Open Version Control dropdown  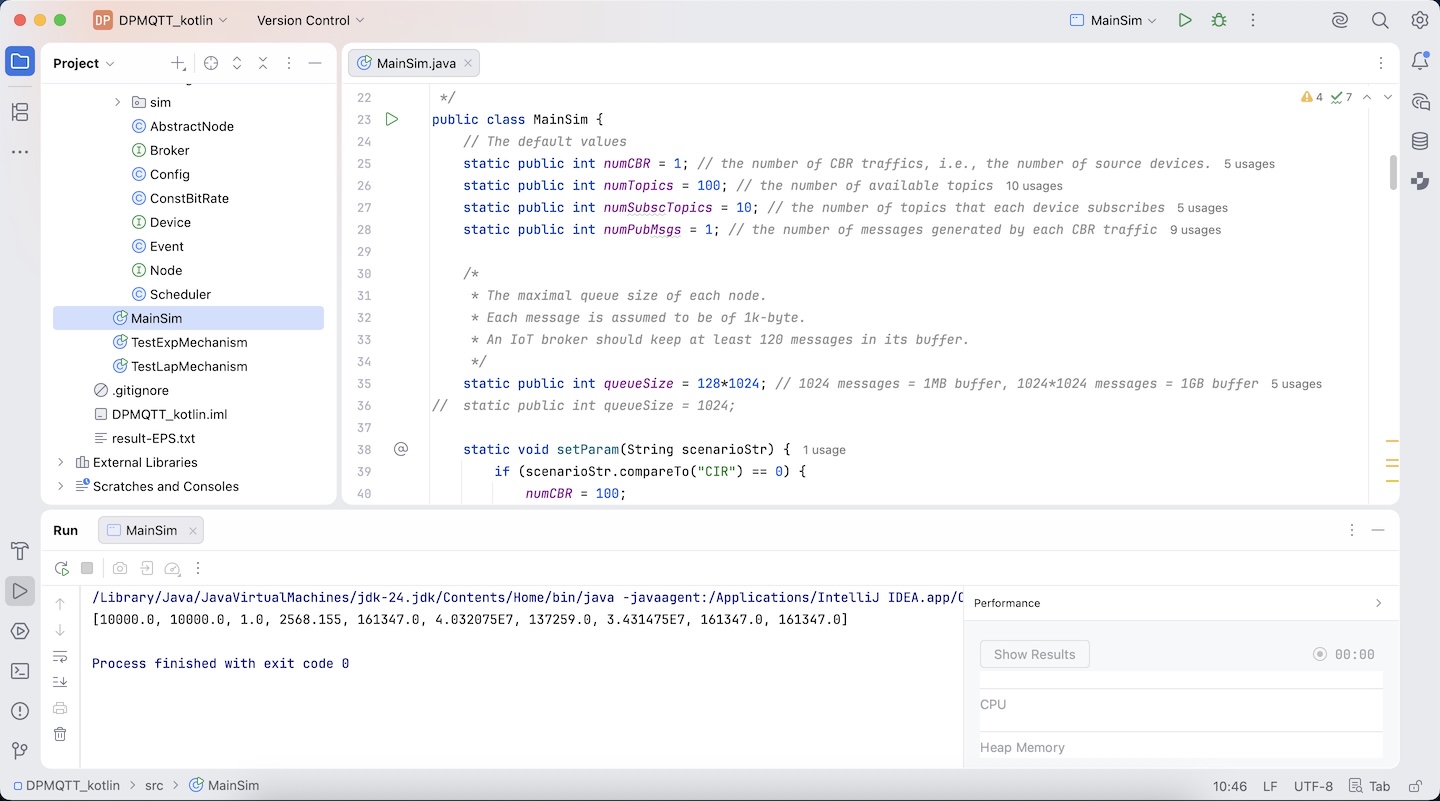point(310,20)
